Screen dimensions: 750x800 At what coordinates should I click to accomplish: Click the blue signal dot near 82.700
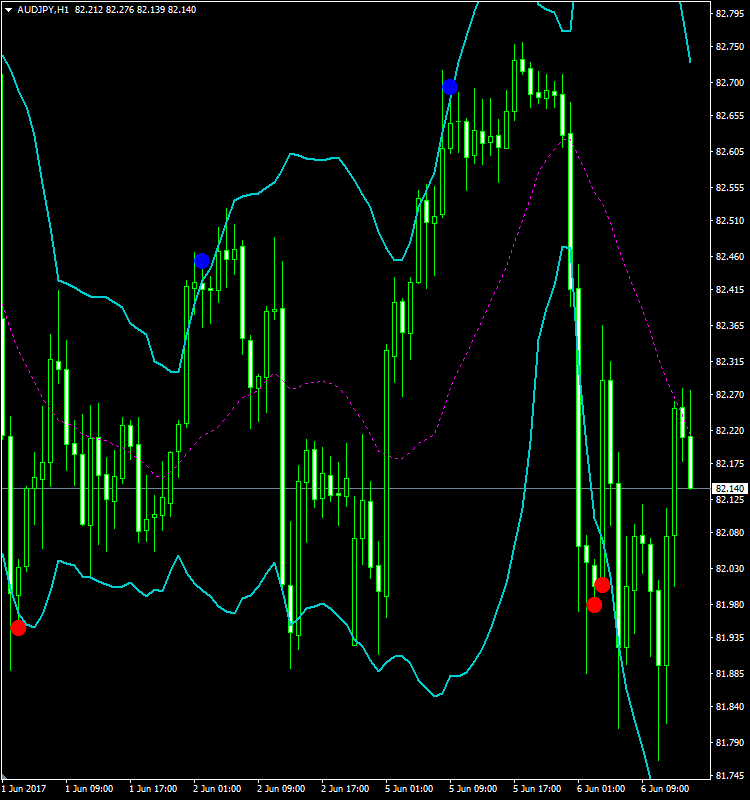click(x=449, y=87)
